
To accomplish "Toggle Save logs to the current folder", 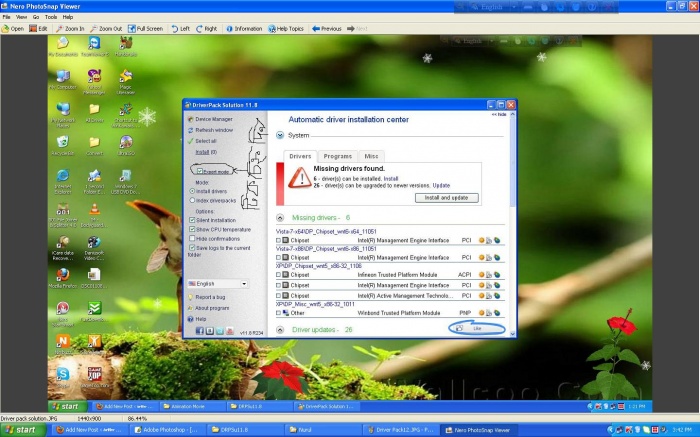I will (192, 248).
